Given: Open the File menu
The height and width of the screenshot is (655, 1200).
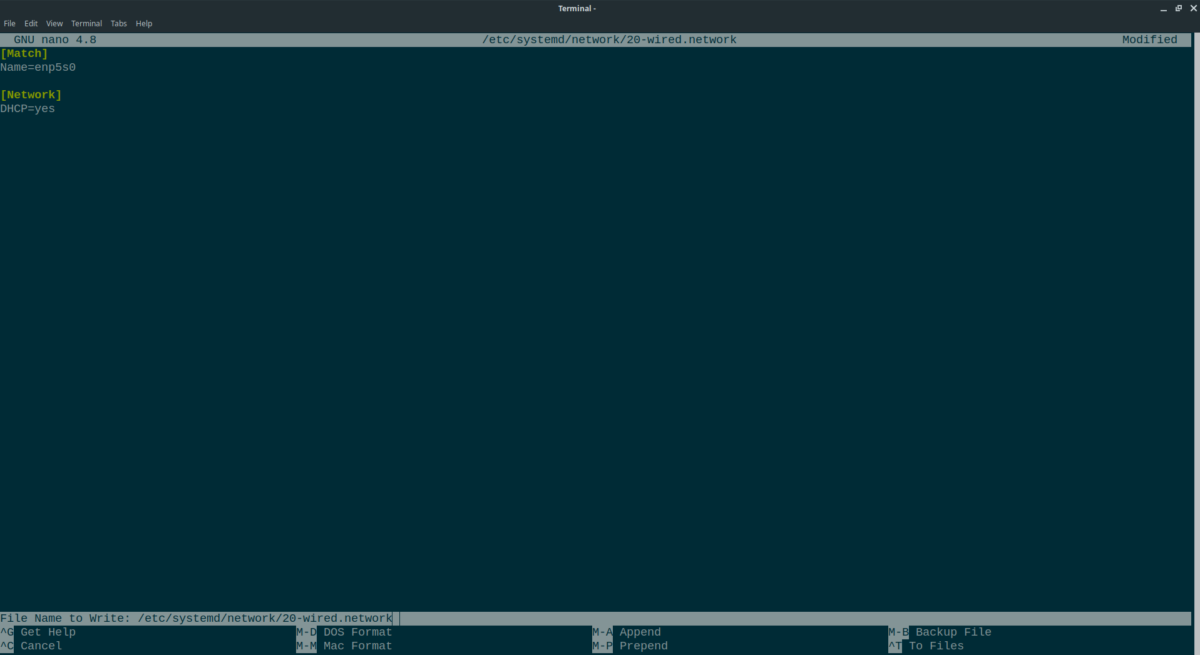Looking at the screenshot, I should coord(10,23).
